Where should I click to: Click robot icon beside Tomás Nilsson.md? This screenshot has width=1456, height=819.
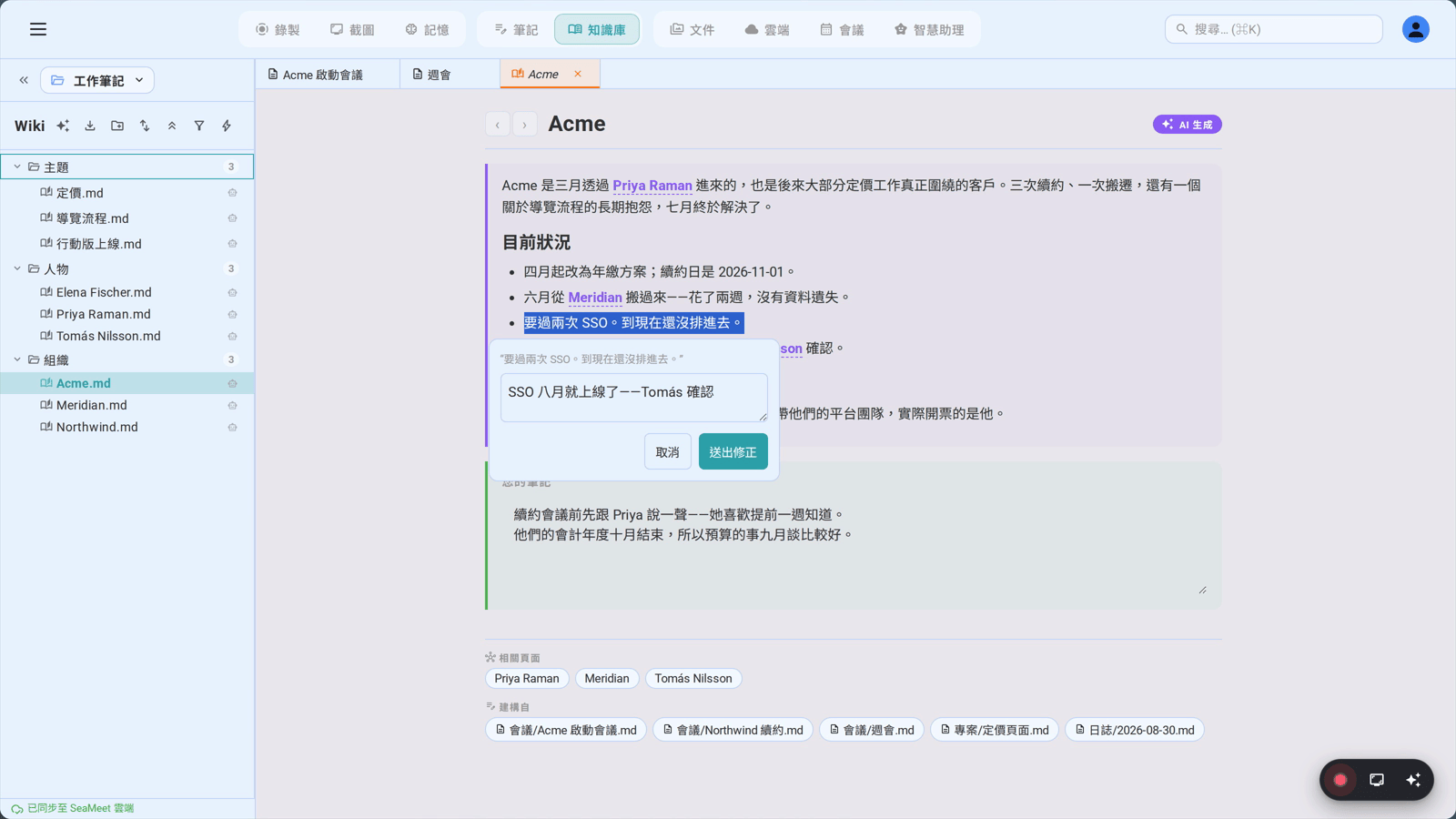coord(232,337)
